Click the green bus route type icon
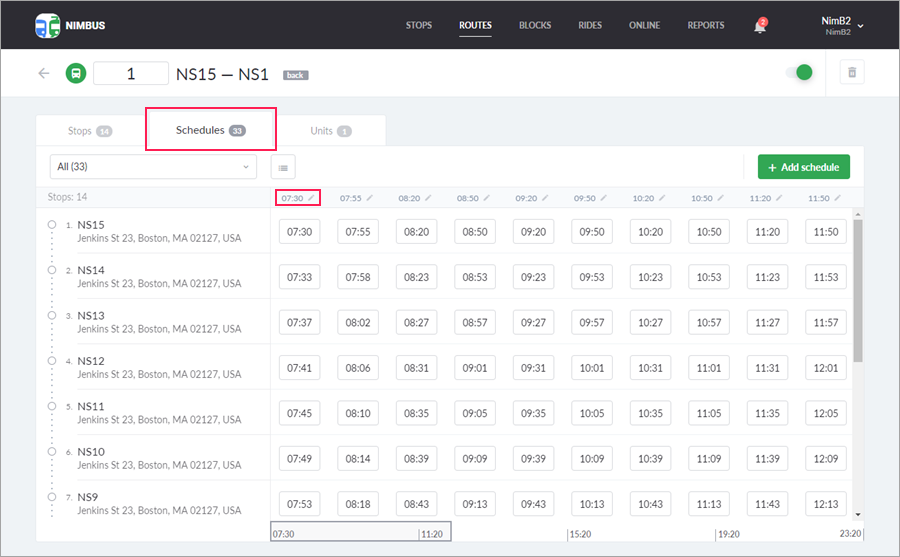 click(76, 73)
